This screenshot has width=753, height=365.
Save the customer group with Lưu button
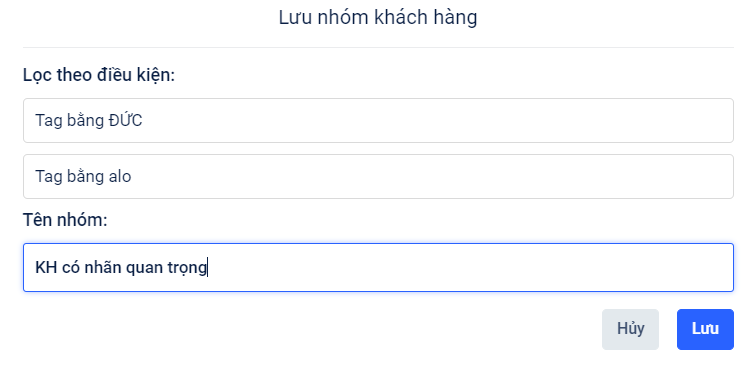click(705, 329)
